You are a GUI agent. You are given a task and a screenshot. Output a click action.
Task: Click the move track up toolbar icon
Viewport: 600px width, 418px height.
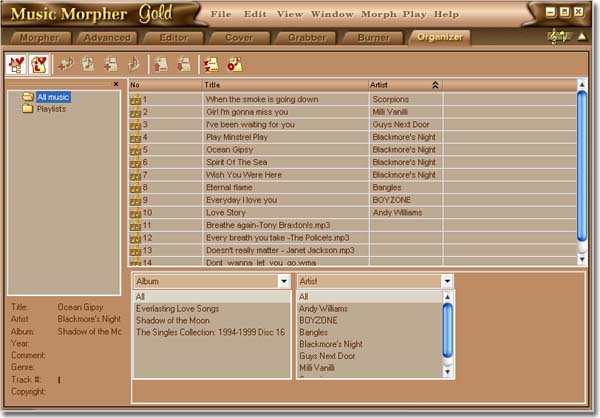pos(161,64)
